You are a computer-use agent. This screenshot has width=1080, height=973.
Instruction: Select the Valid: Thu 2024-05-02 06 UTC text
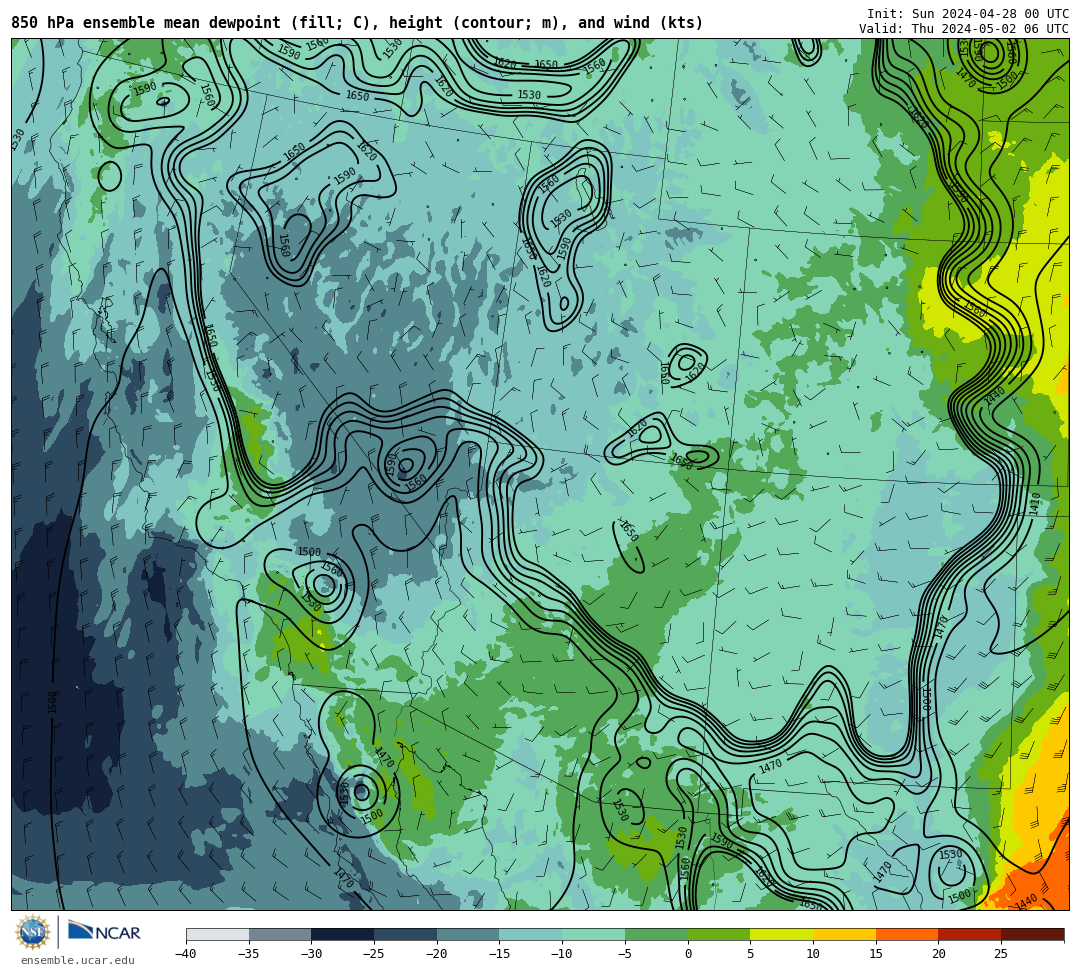pyautogui.click(x=964, y=29)
